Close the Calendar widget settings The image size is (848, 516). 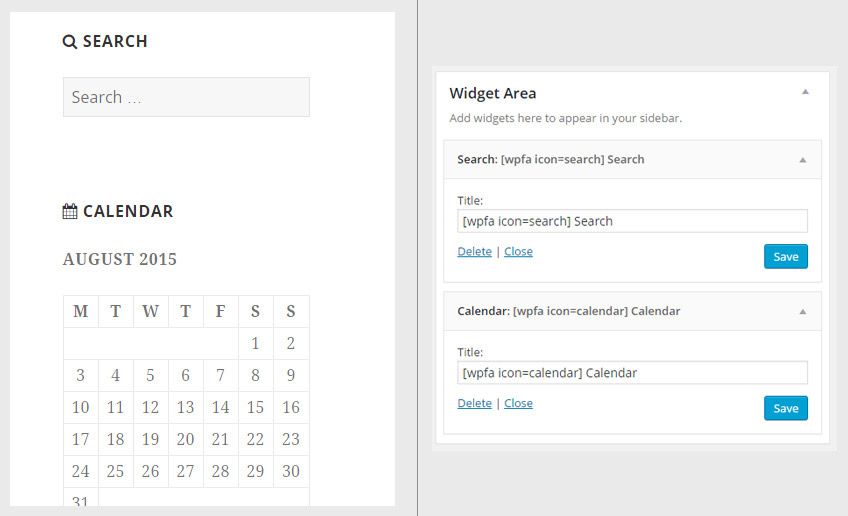point(518,404)
